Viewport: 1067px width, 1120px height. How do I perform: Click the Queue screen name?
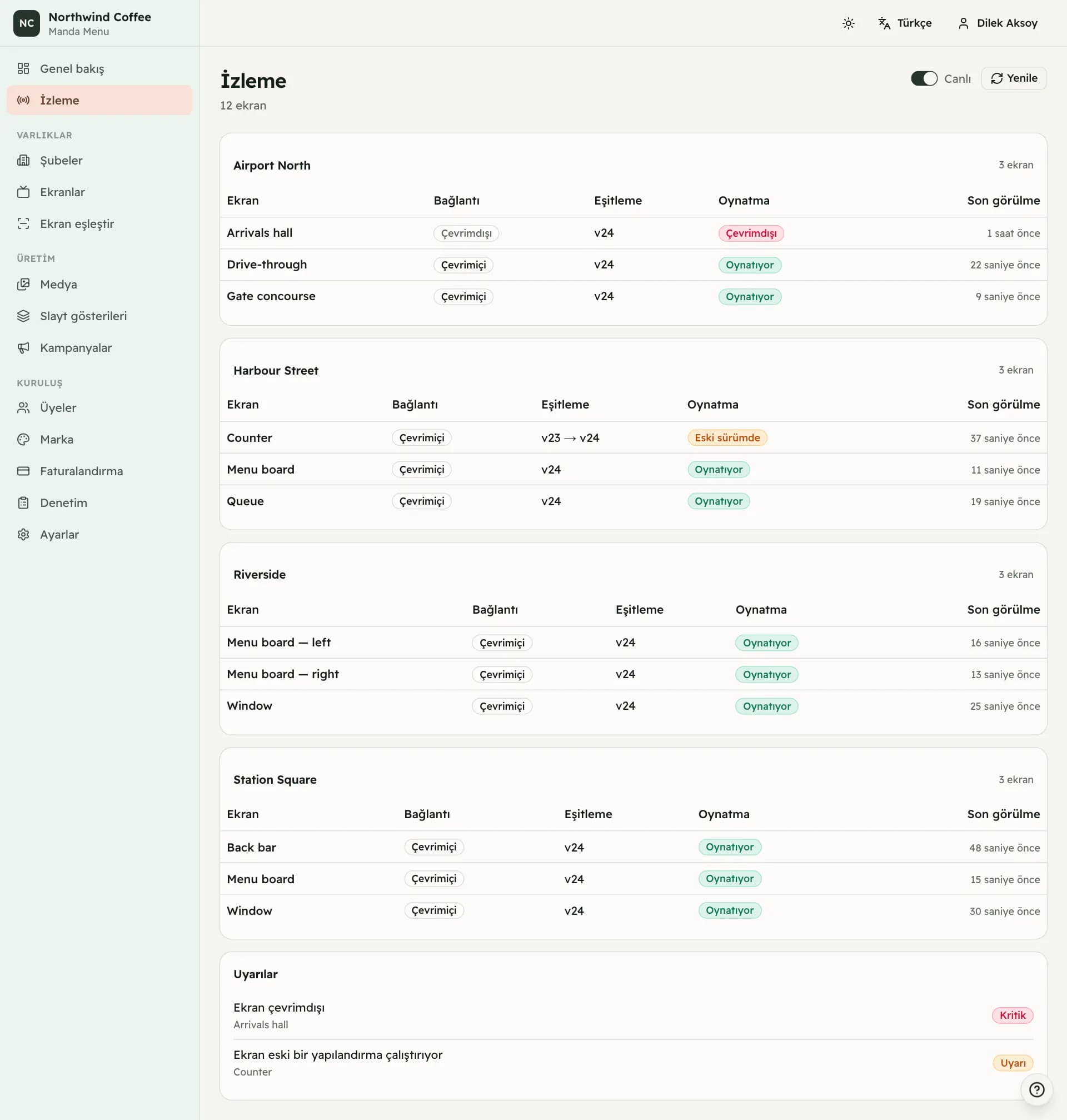(x=245, y=501)
